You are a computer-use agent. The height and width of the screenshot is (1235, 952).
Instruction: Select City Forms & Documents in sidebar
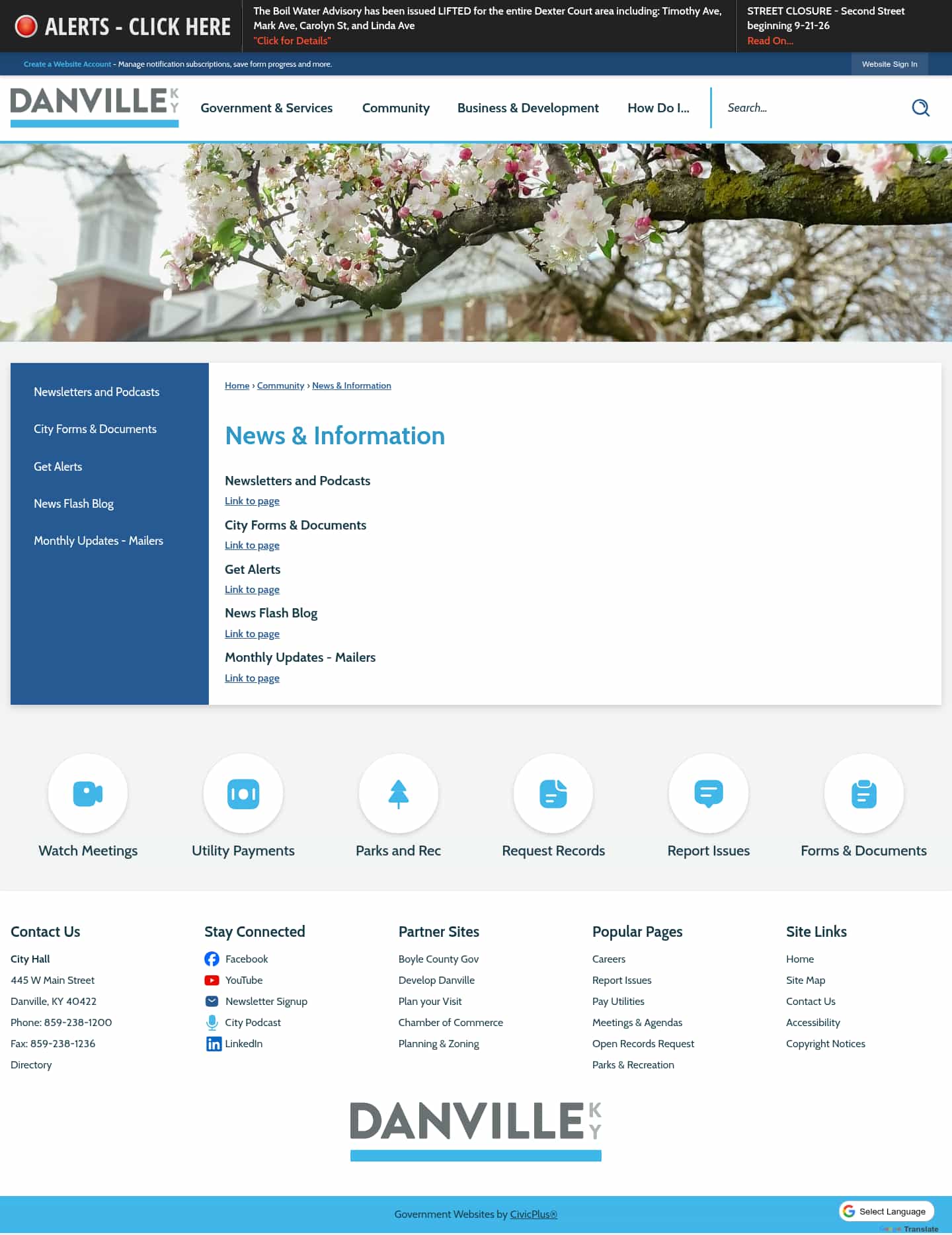click(x=95, y=429)
